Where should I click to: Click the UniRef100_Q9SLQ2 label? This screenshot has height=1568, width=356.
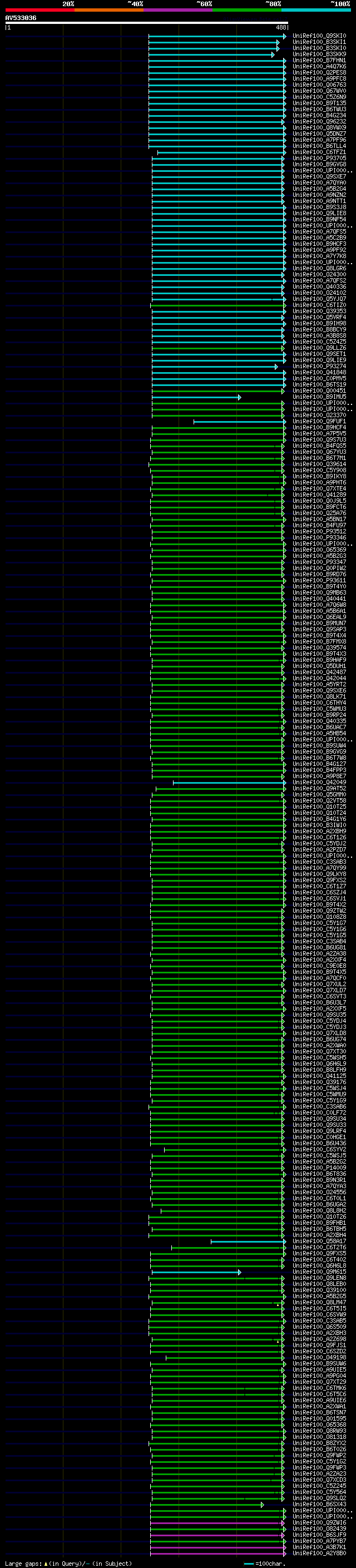pos(319,1498)
